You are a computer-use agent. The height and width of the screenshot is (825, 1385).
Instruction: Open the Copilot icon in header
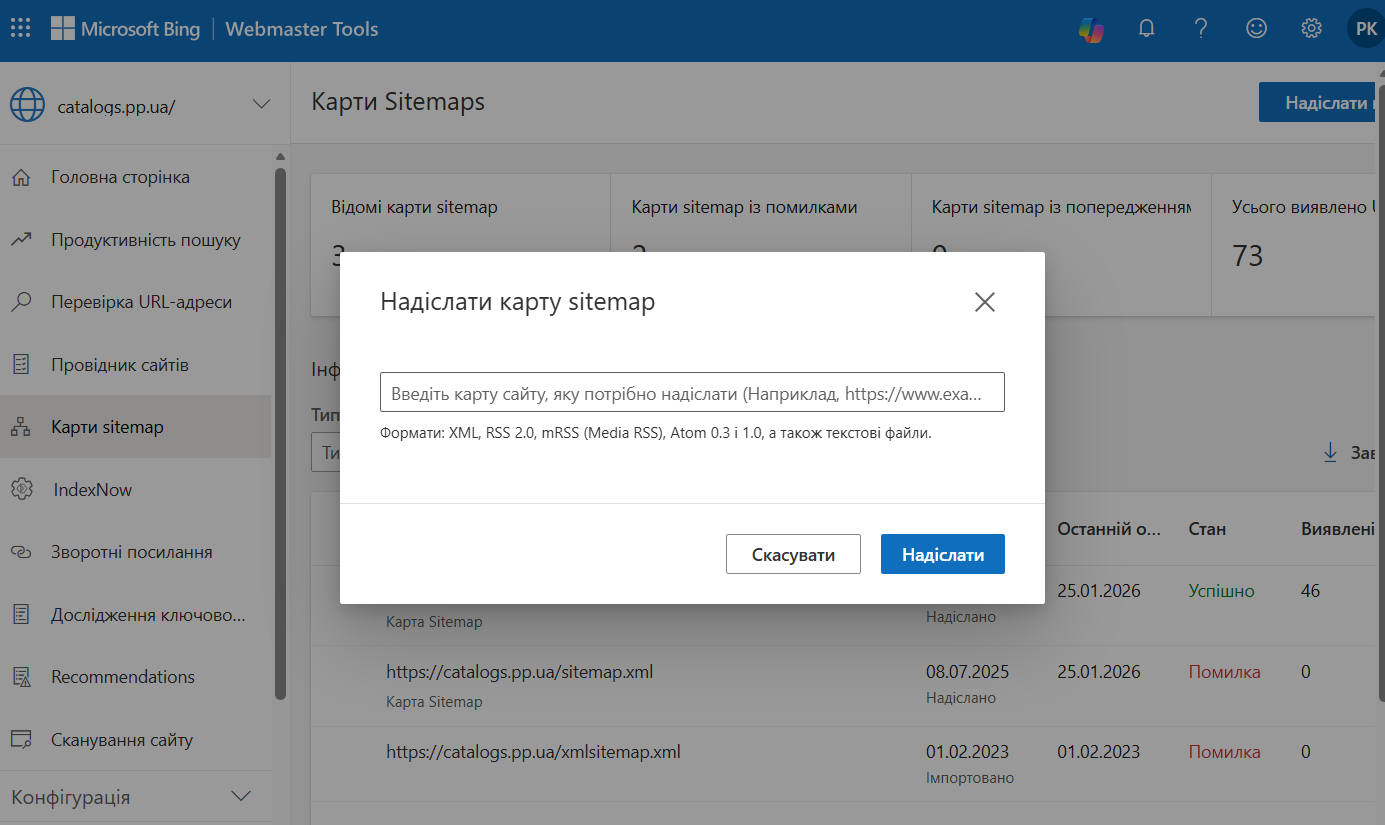tap(1091, 29)
